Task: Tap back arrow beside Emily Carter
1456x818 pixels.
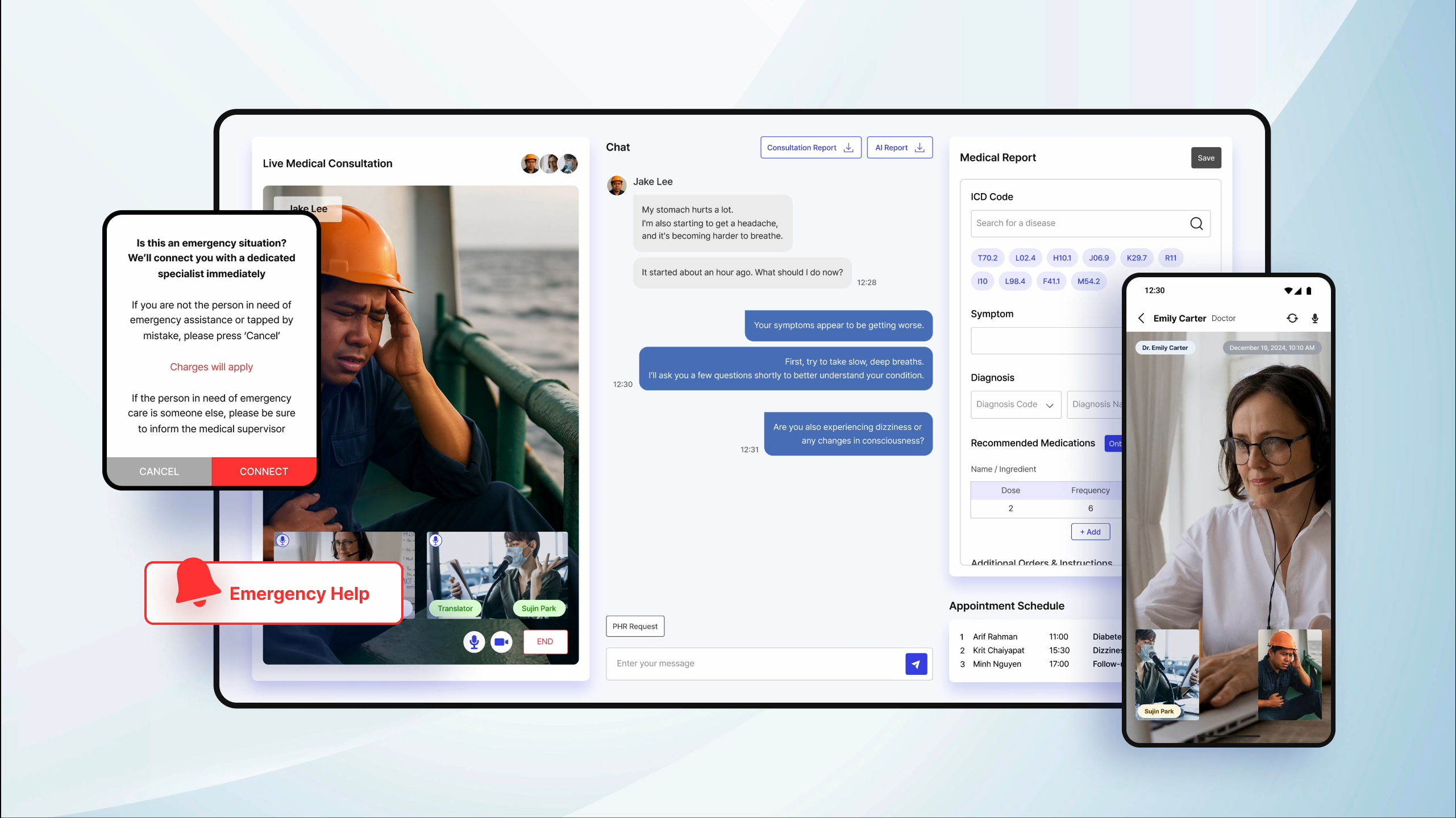Action: click(x=1141, y=318)
